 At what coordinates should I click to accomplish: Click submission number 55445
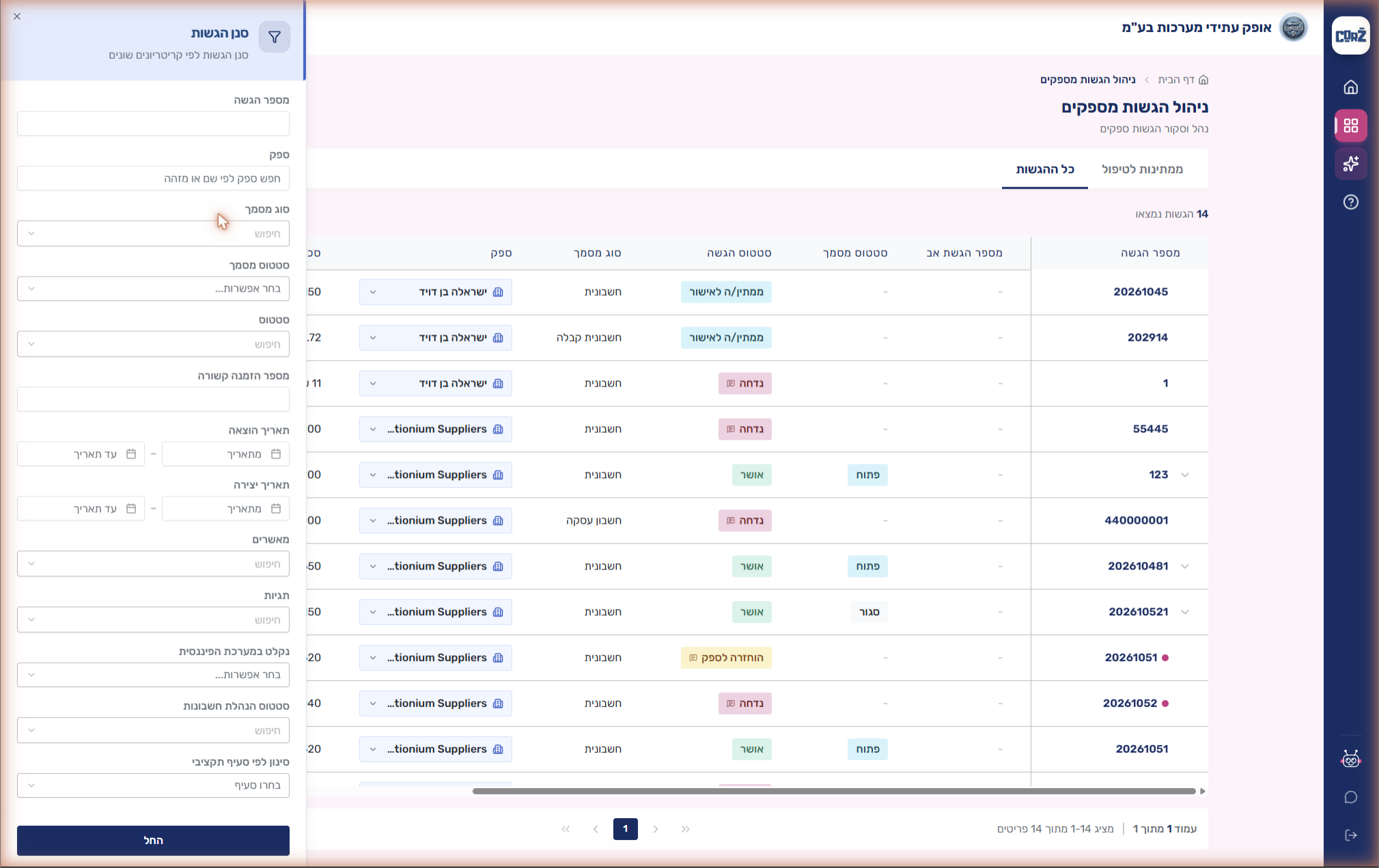pyautogui.click(x=1150, y=430)
